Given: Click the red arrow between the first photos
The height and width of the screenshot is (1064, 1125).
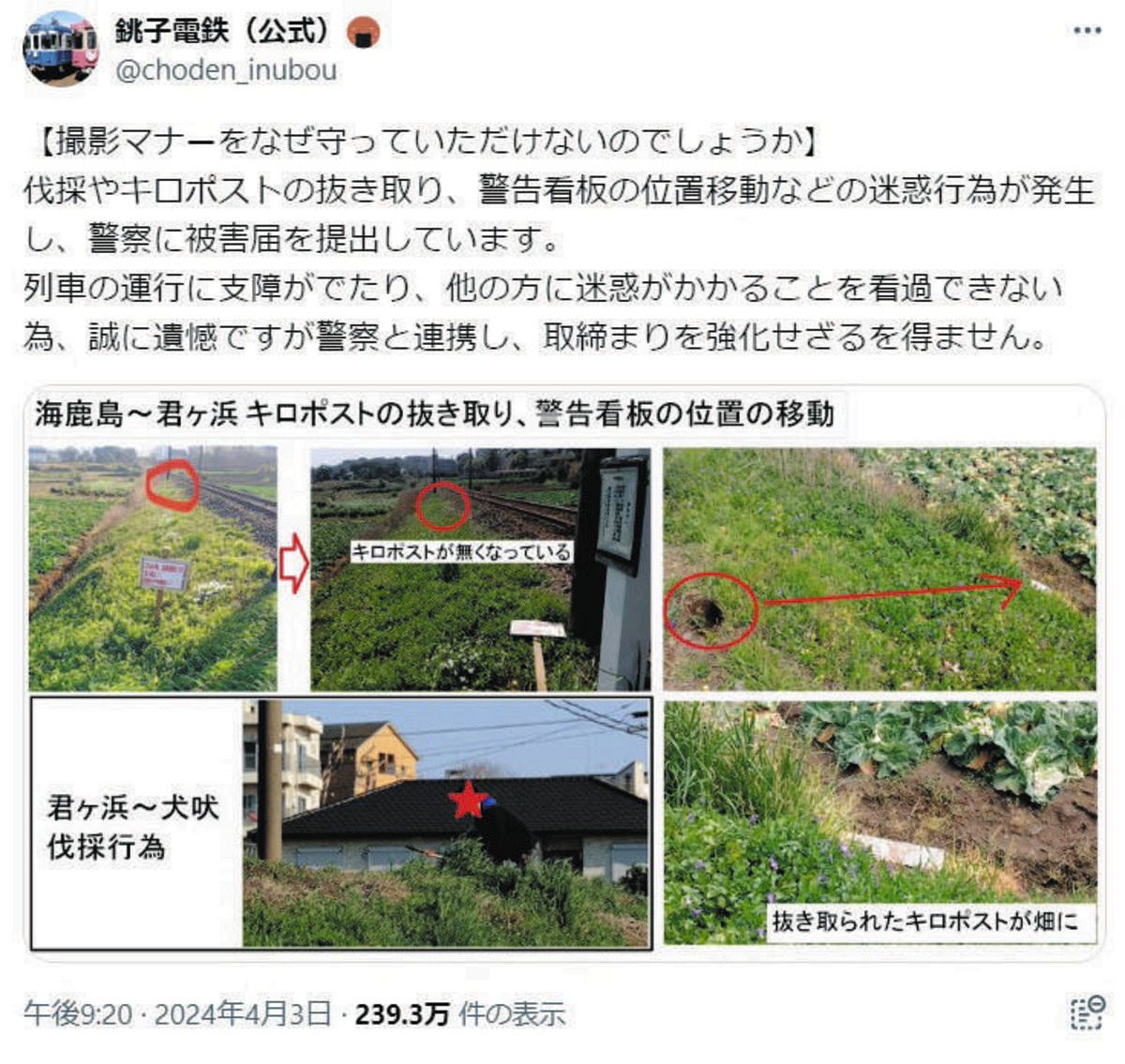Looking at the screenshot, I should (x=293, y=563).
